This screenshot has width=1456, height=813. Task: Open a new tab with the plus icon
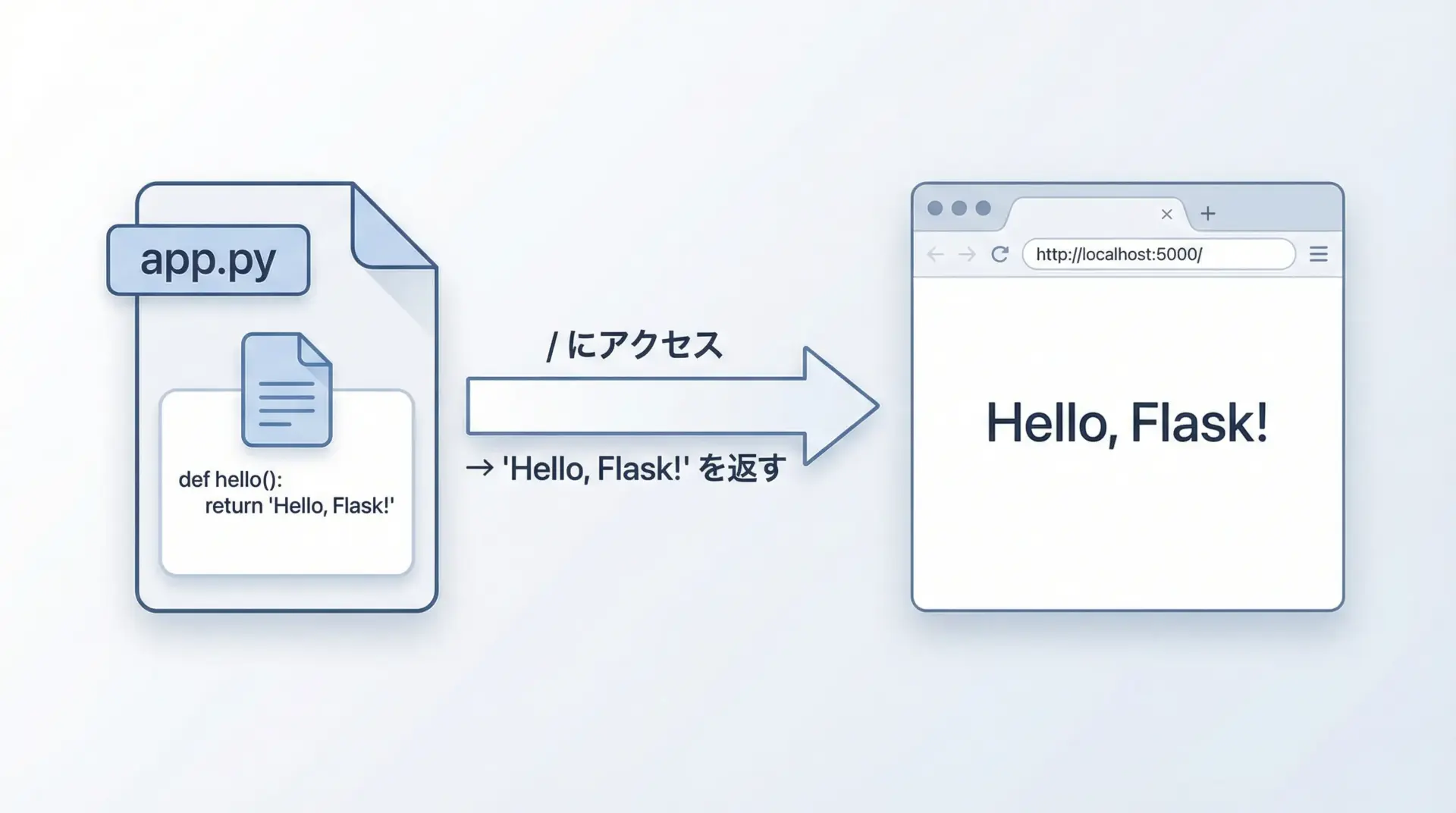coord(1208,214)
